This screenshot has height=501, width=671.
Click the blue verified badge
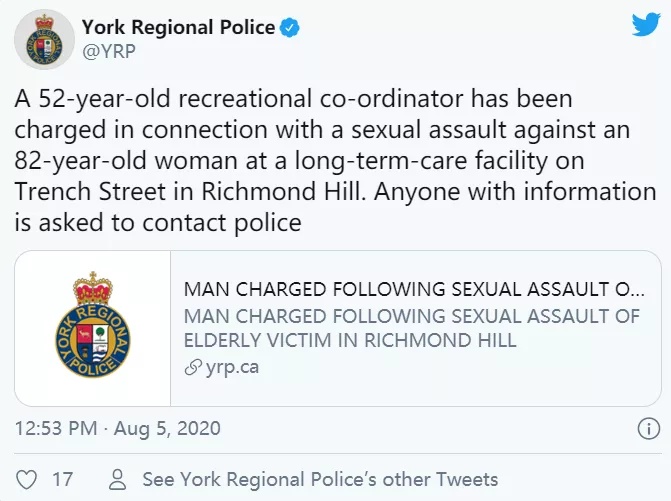[x=290, y=27]
